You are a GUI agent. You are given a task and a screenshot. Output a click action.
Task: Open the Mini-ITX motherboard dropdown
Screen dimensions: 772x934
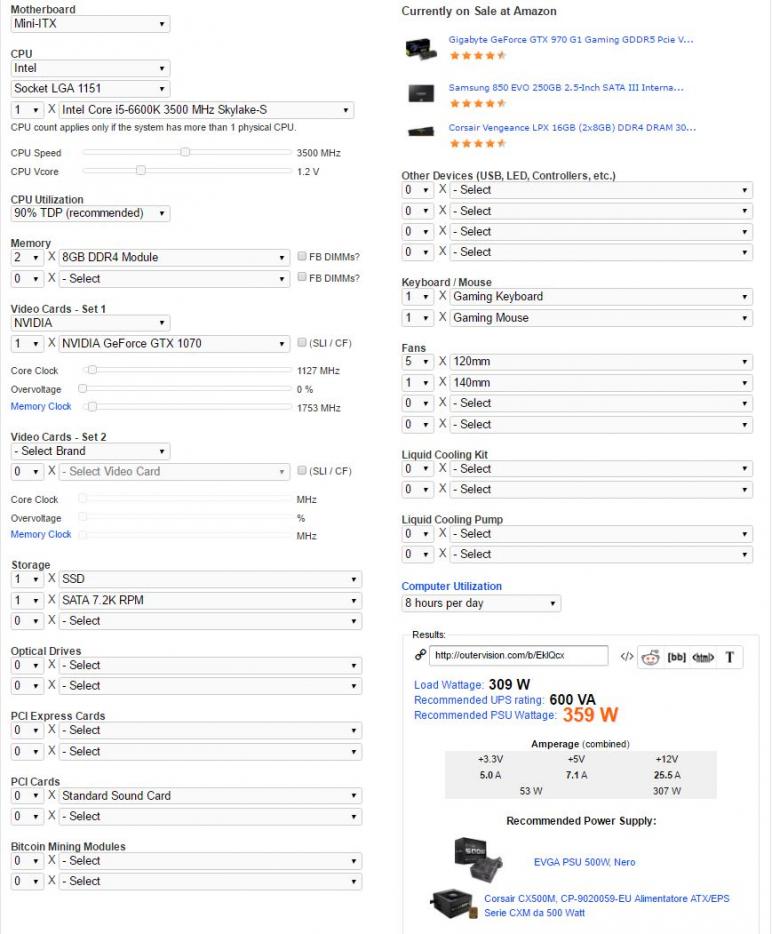[90, 24]
